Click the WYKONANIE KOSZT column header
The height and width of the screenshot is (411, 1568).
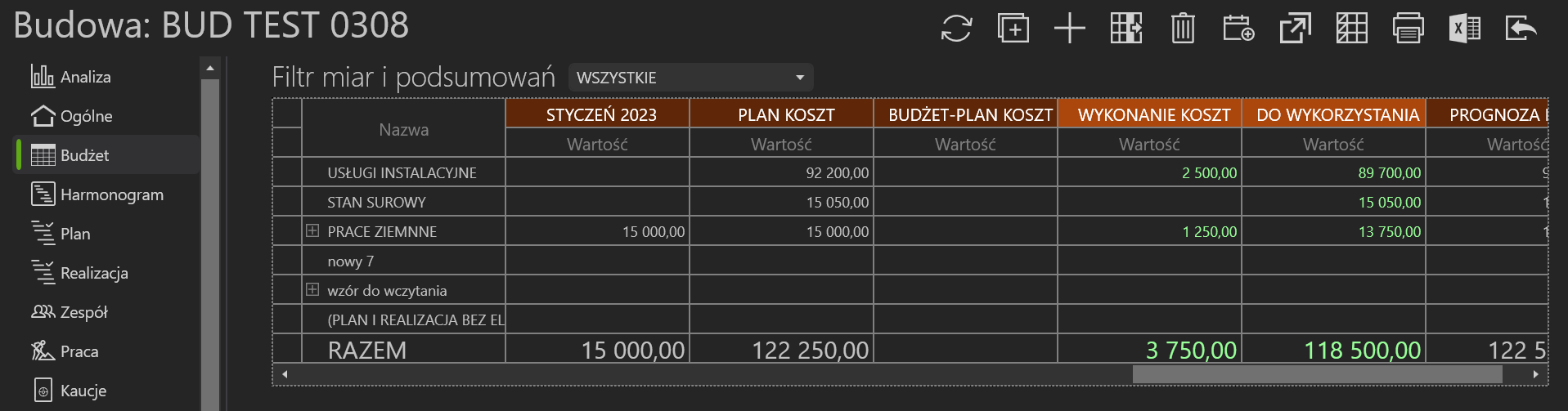[x=1153, y=114]
